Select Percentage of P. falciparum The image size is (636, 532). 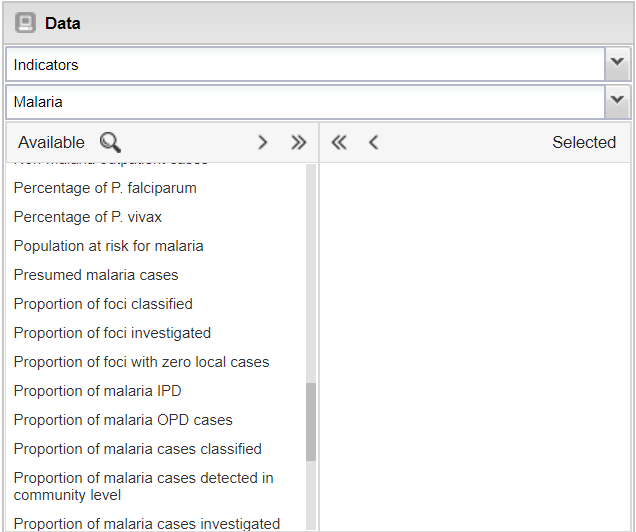(x=105, y=188)
